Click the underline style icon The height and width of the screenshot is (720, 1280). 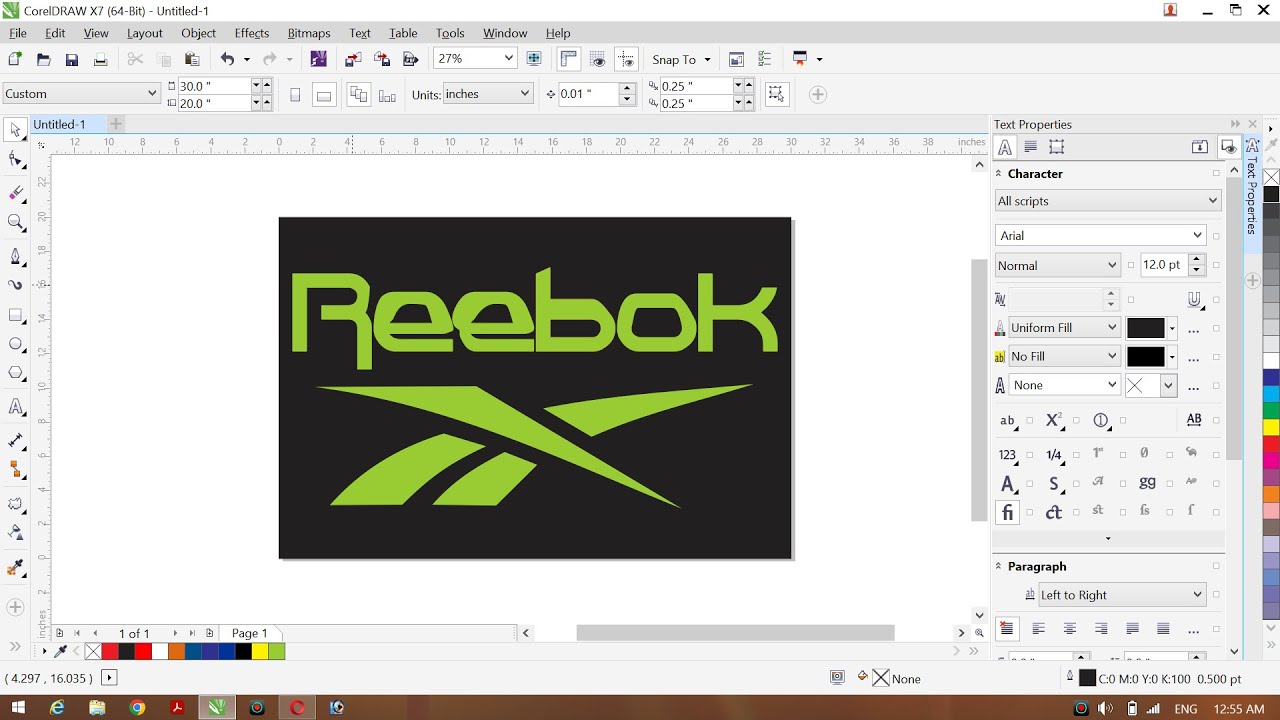tap(1194, 299)
